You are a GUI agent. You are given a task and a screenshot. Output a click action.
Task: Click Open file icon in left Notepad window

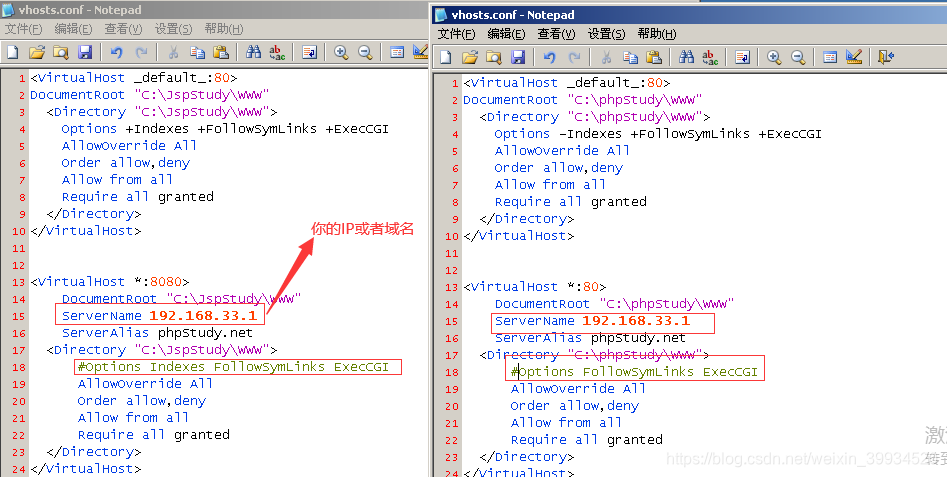(x=37, y=52)
